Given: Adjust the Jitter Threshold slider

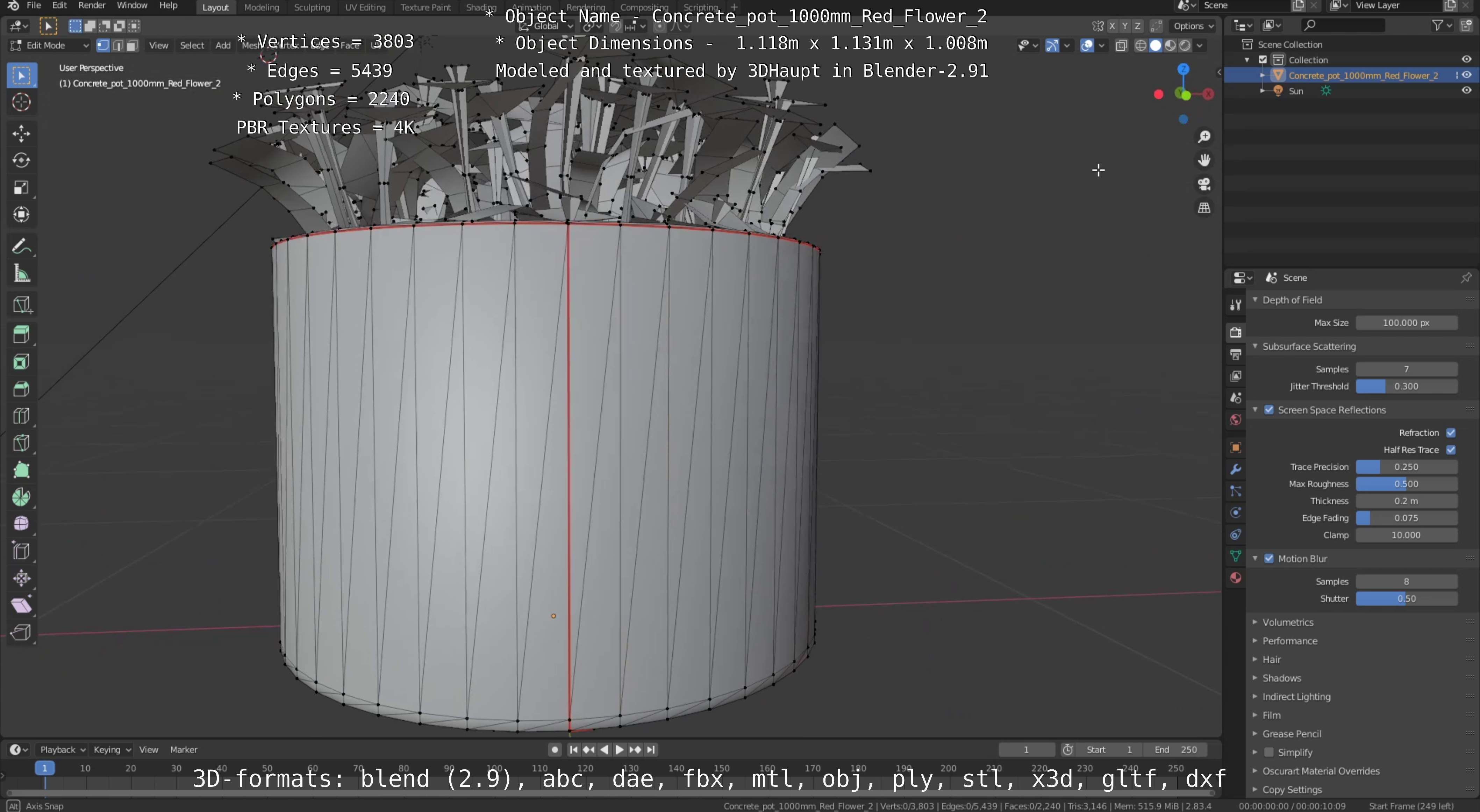Looking at the screenshot, I should [x=1407, y=387].
